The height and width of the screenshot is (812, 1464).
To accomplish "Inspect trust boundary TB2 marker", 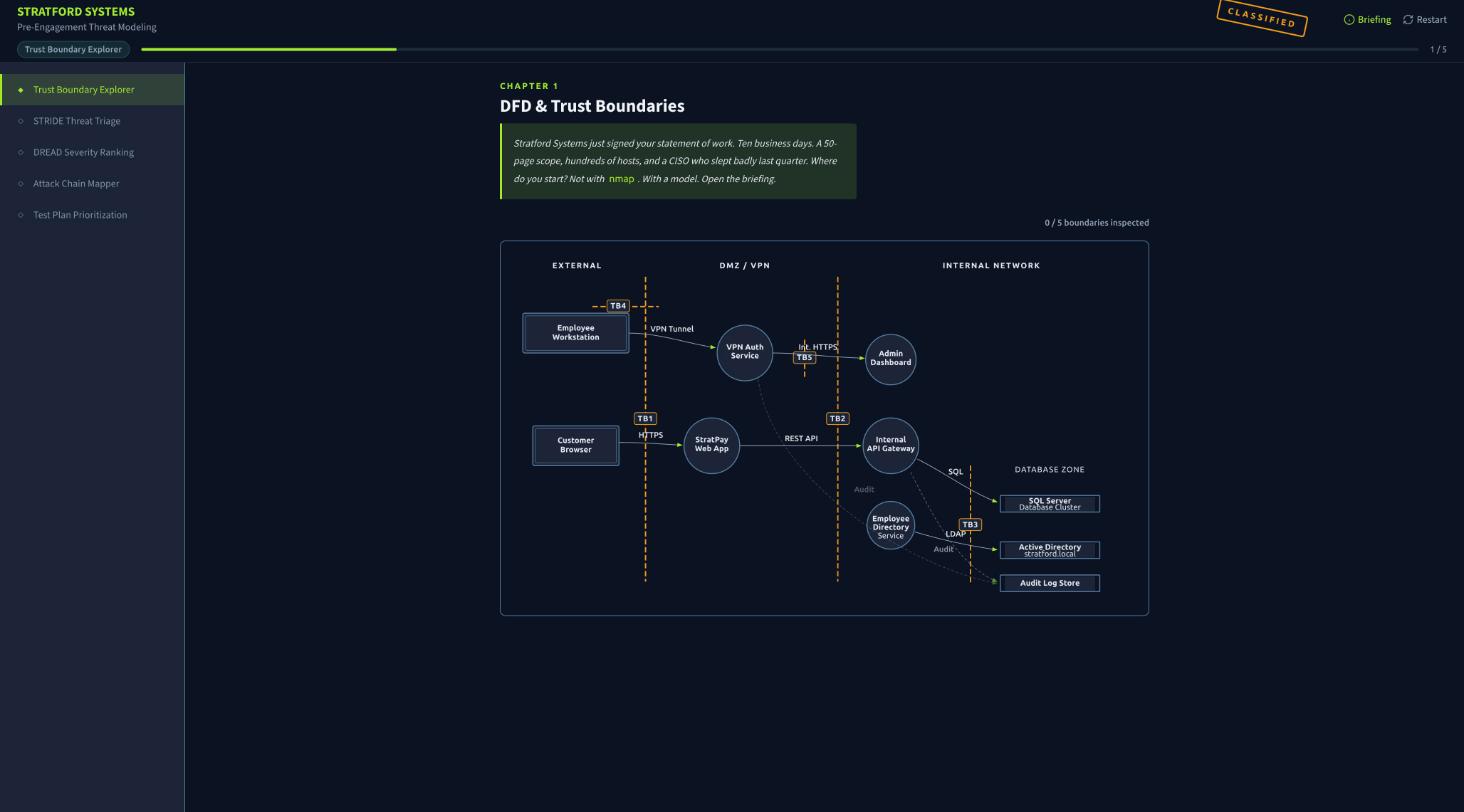I will coord(837,419).
